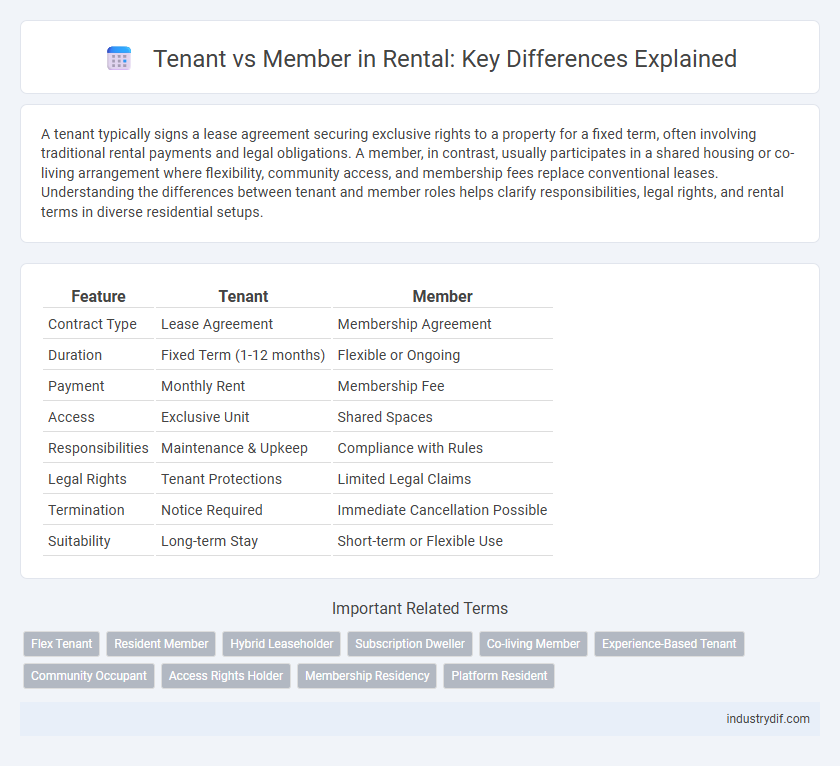Open the Access Rights Holder tag
Viewport: 840px width, 766px height.
226,676
